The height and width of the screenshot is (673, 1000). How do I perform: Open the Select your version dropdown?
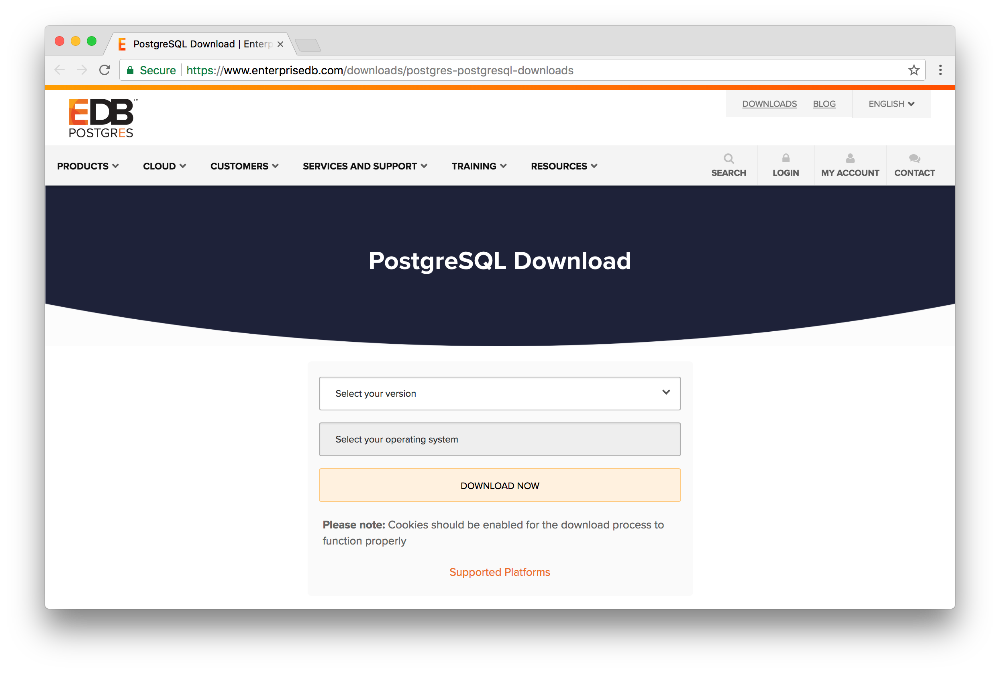click(x=499, y=394)
